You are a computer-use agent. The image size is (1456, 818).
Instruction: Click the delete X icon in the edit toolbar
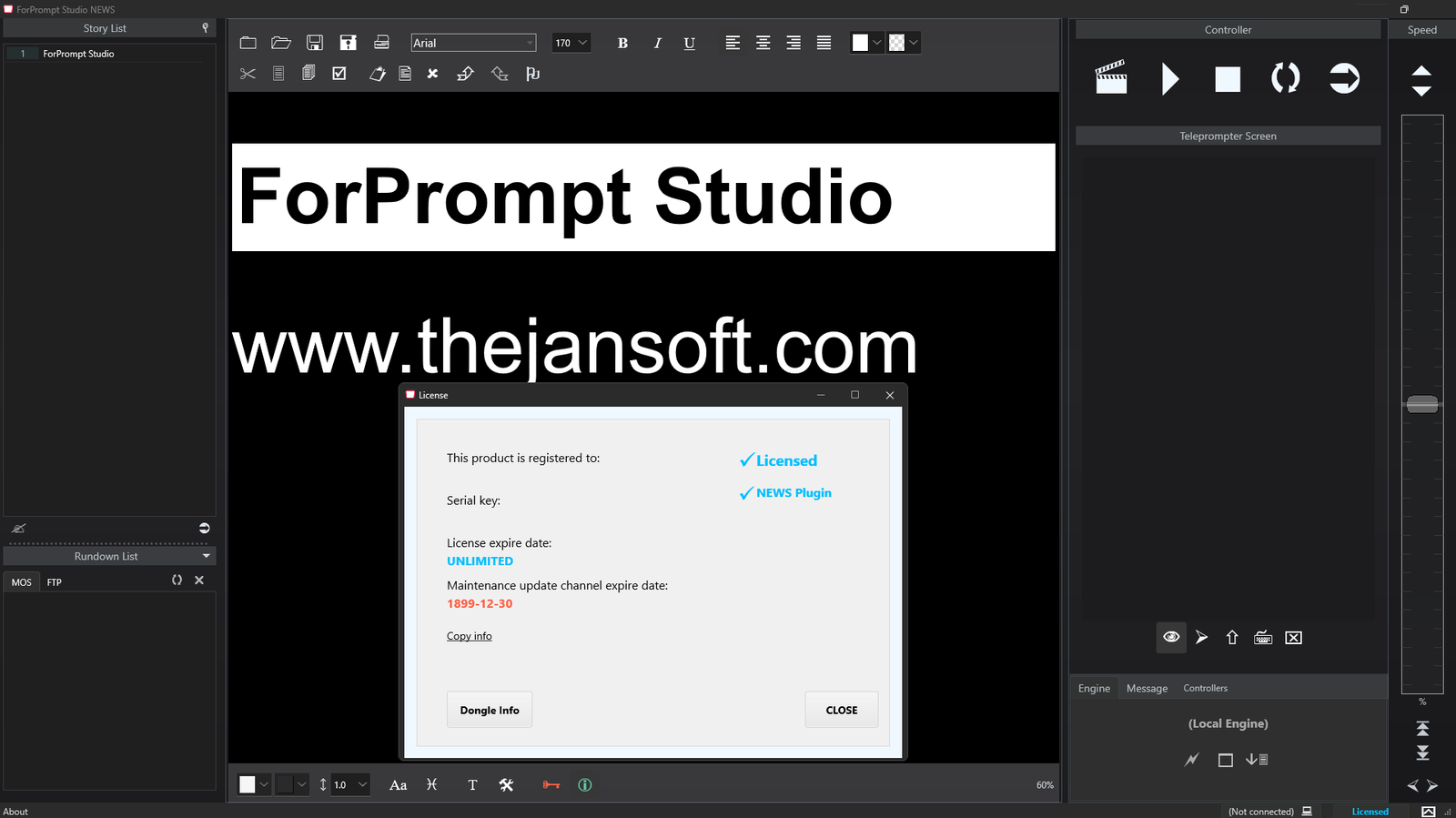coord(433,74)
